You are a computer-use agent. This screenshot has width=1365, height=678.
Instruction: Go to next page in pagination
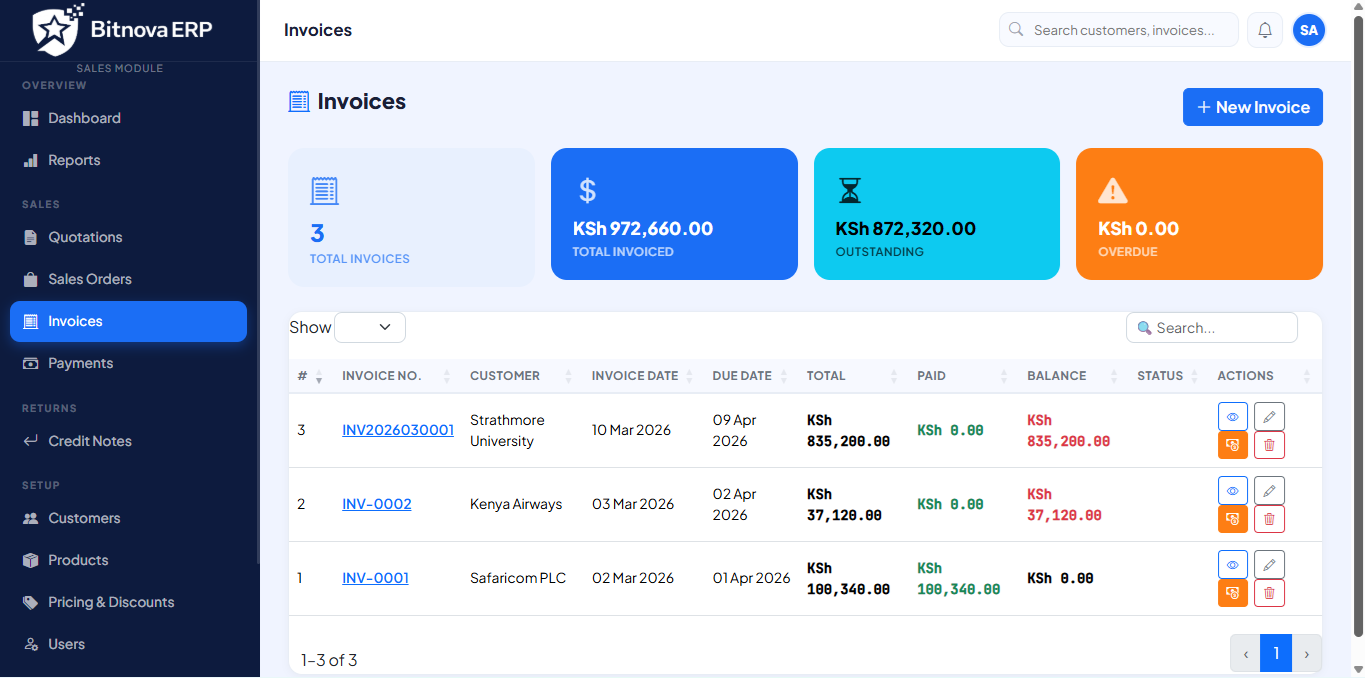(1307, 654)
